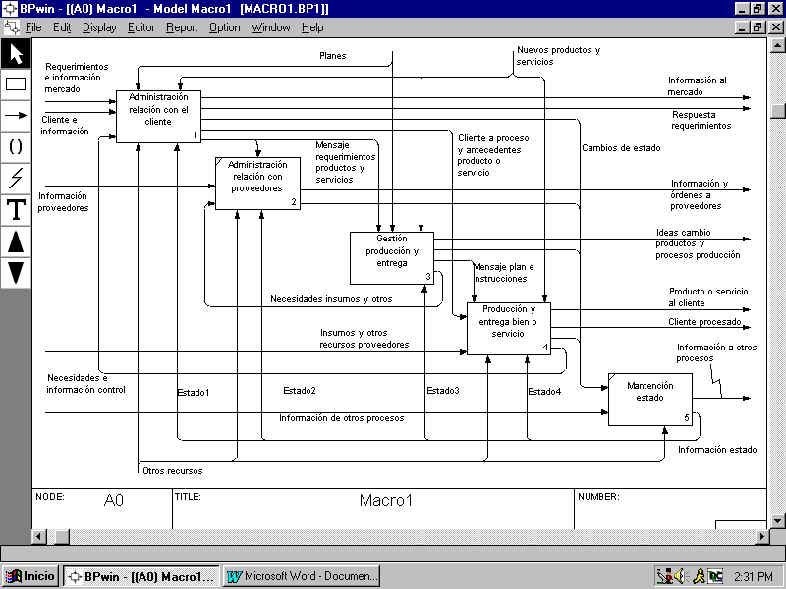Open the Window menu
The width and height of the screenshot is (786, 589).
click(271, 27)
